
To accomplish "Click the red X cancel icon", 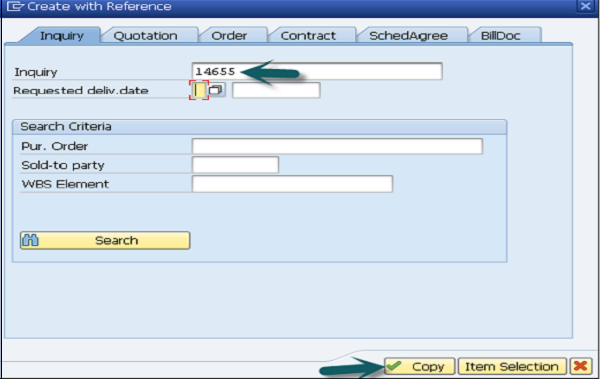I will (x=580, y=366).
